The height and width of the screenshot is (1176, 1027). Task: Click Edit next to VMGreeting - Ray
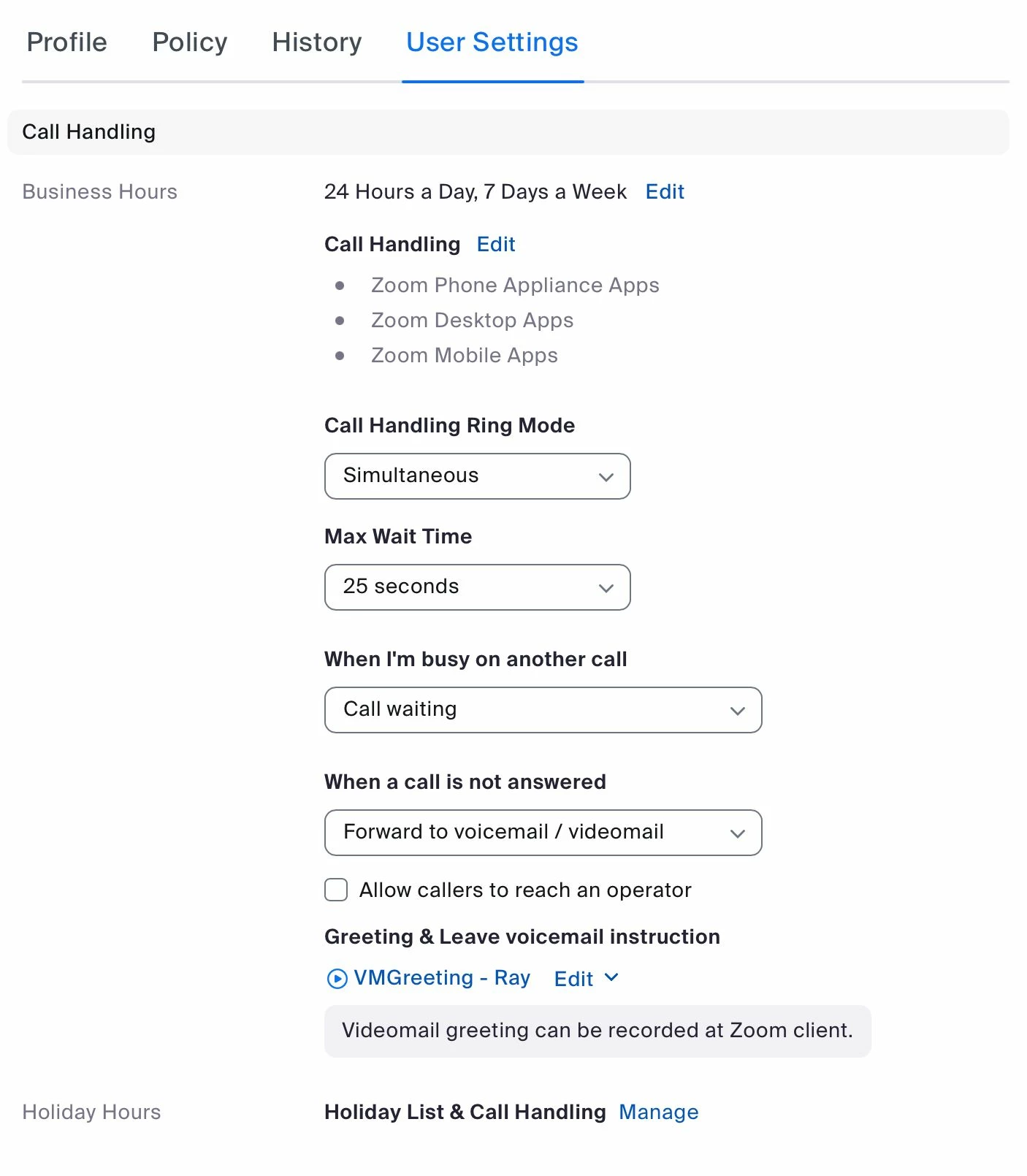[x=573, y=979]
